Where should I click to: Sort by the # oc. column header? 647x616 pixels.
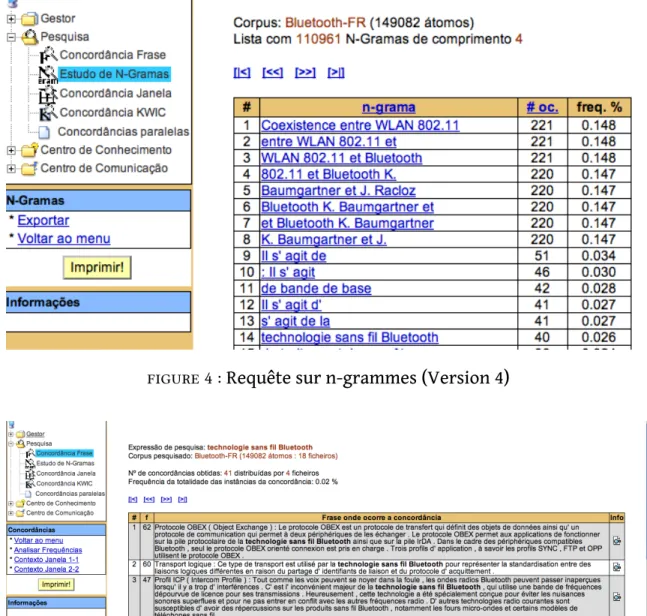pyautogui.click(x=542, y=108)
